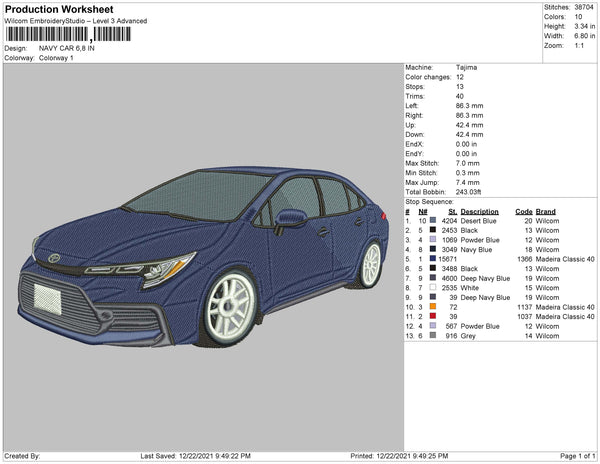Select the Machine value Tajima
600x464 pixels.
click(x=465, y=67)
